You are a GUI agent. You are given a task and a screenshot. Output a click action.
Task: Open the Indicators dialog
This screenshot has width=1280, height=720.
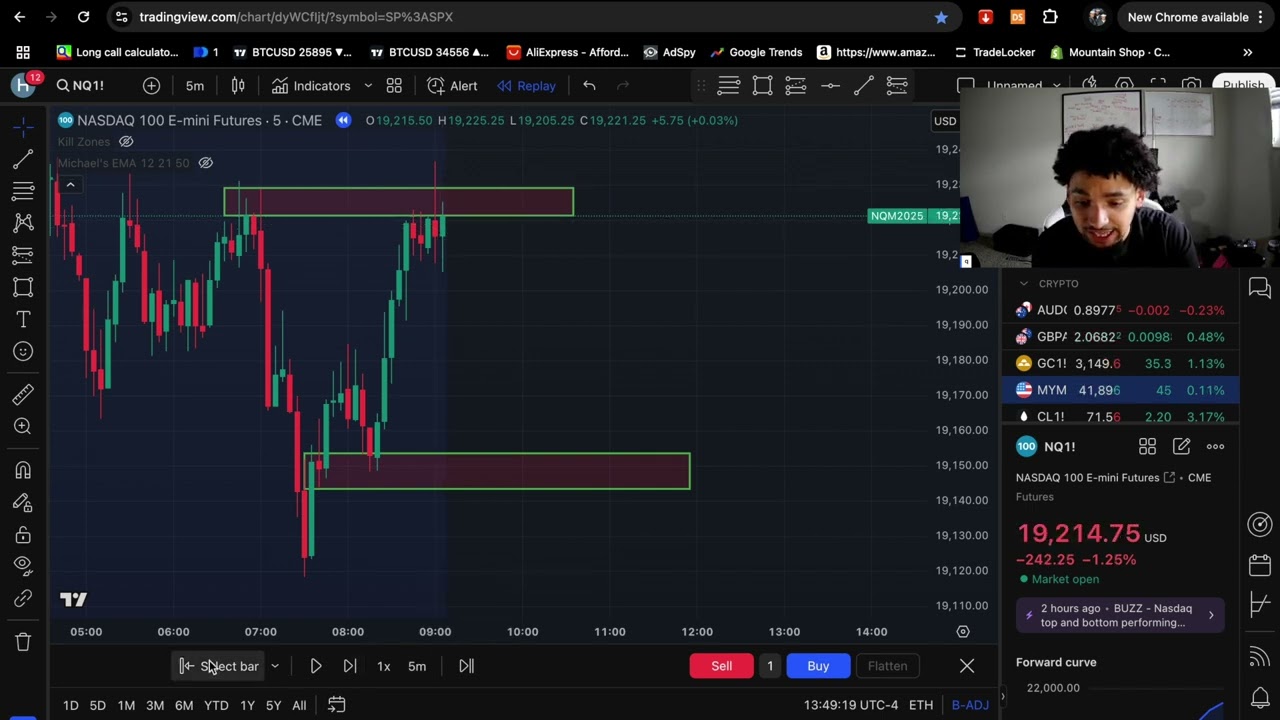311,86
